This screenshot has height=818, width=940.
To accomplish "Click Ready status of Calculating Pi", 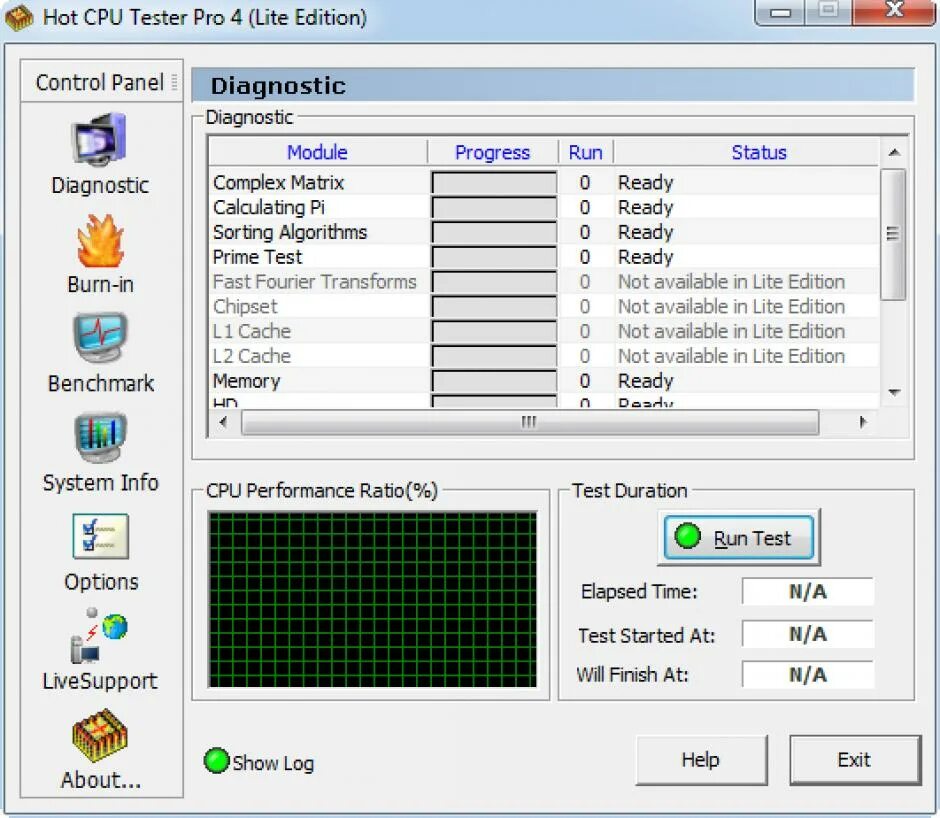I will click(x=646, y=208).
